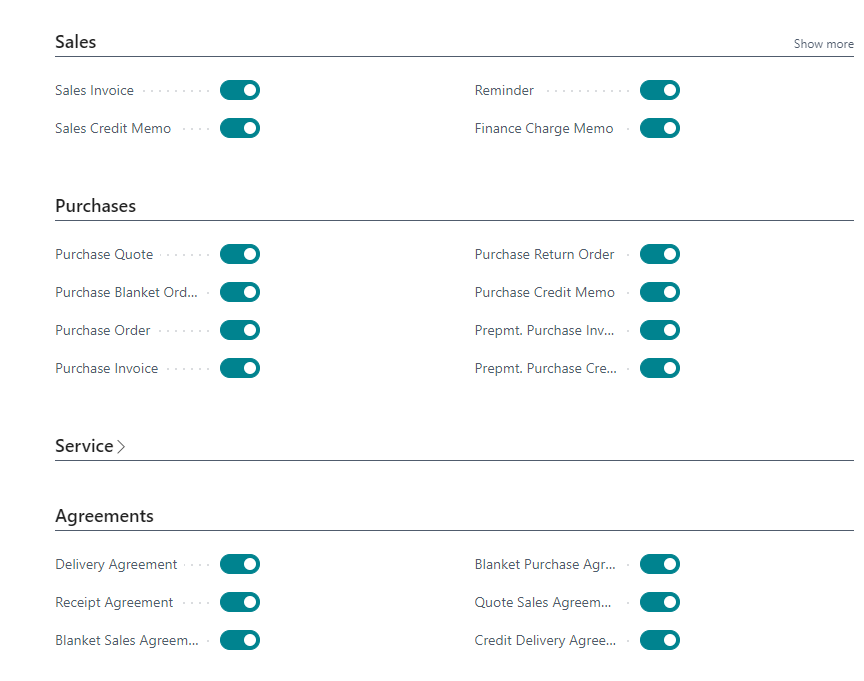Disable the Sales Credit Memo toggle
The width and height of the screenshot is (864, 681).
[240, 128]
